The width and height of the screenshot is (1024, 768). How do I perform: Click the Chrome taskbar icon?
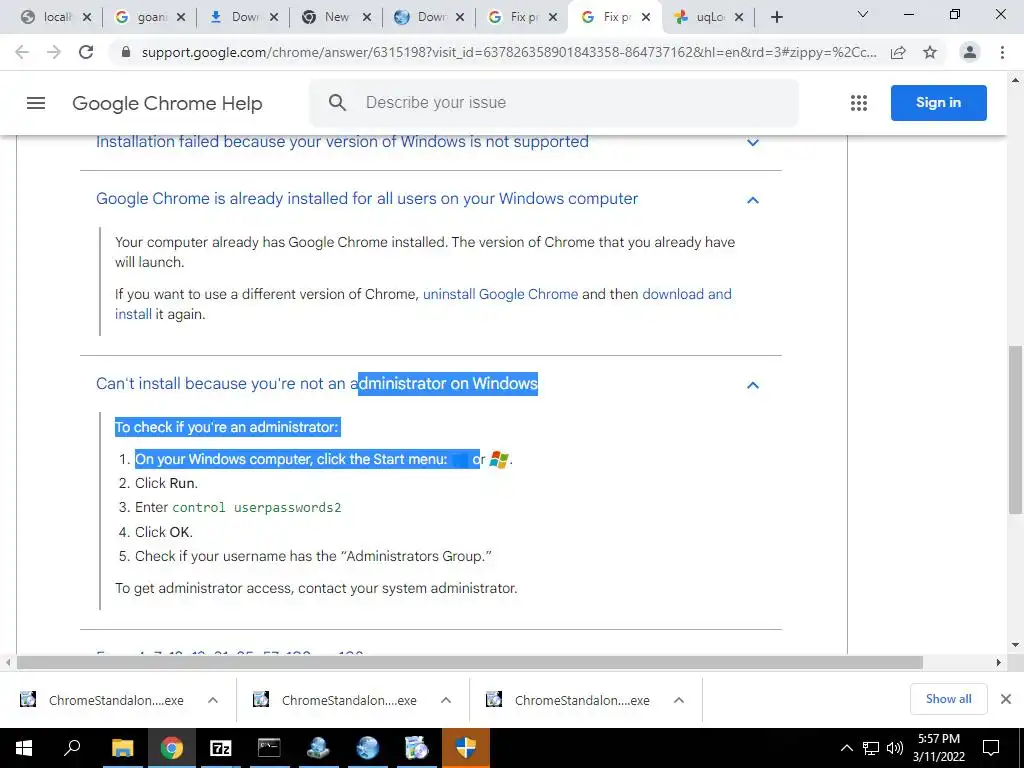coord(171,748)
